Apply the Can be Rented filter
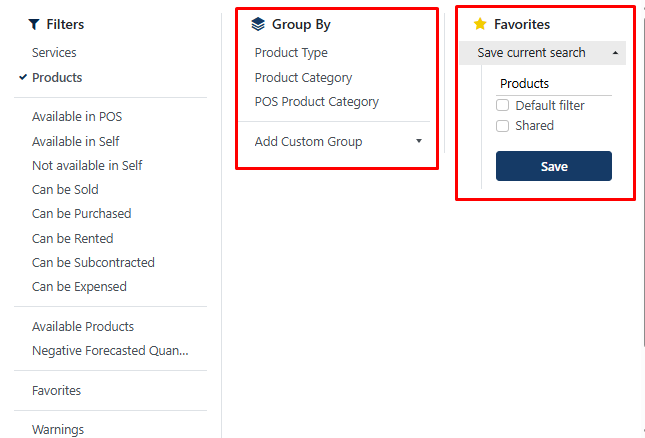The image size is (645, 438). 73,238
